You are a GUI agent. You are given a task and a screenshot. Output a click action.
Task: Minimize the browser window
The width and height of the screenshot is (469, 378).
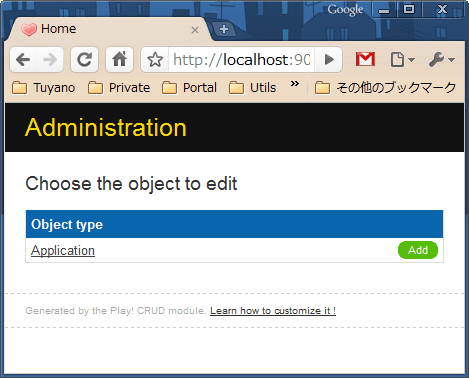[384, 9]
